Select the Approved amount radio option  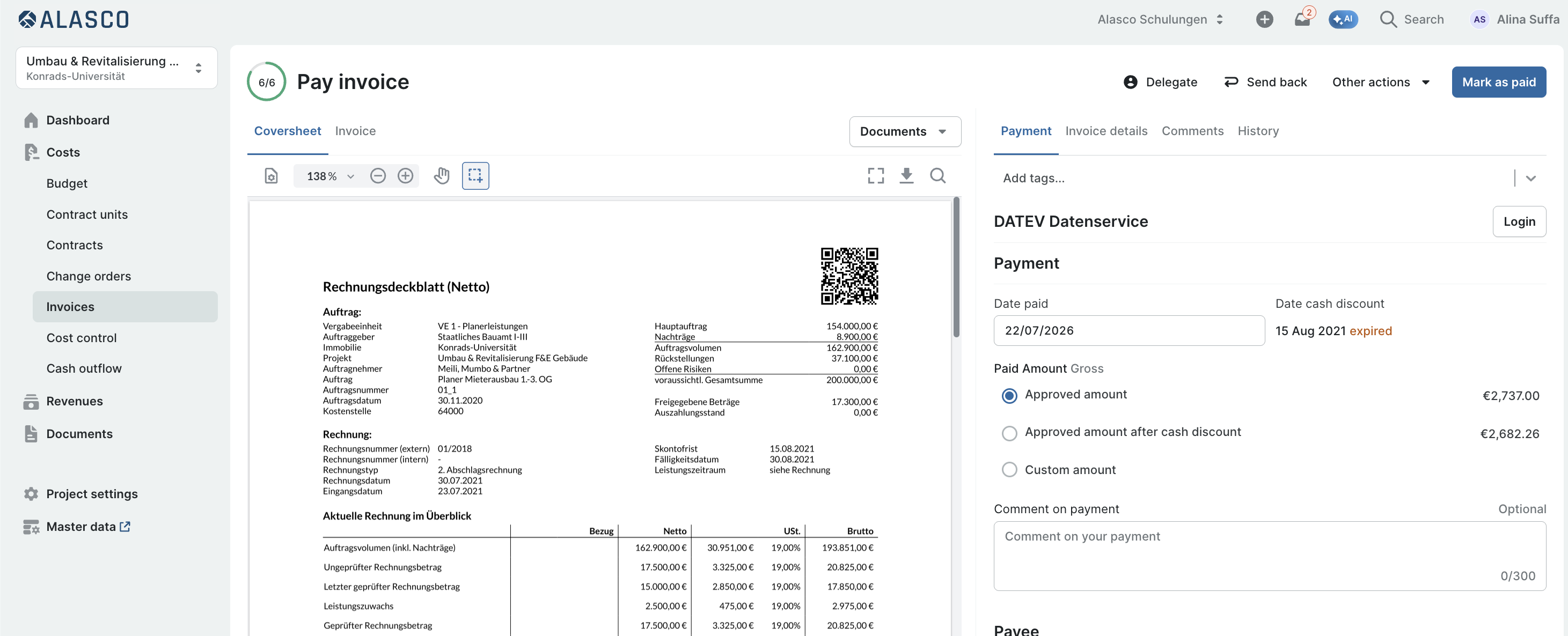(1009, 396)
